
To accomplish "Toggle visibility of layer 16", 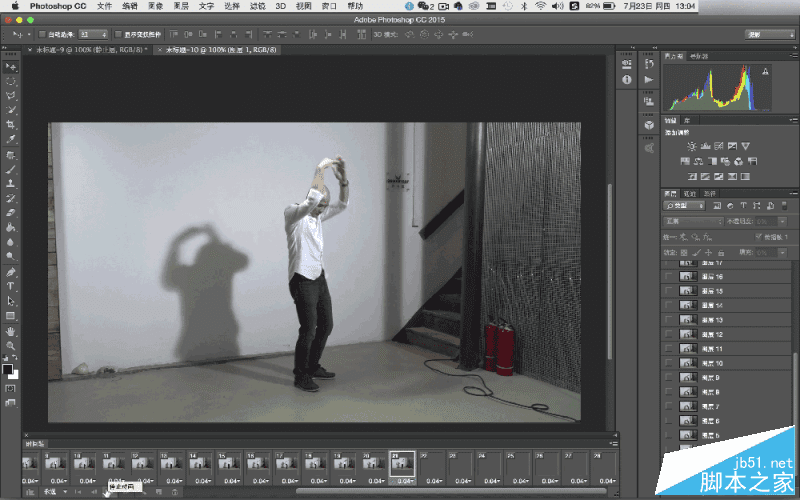I will pos(668,277).
